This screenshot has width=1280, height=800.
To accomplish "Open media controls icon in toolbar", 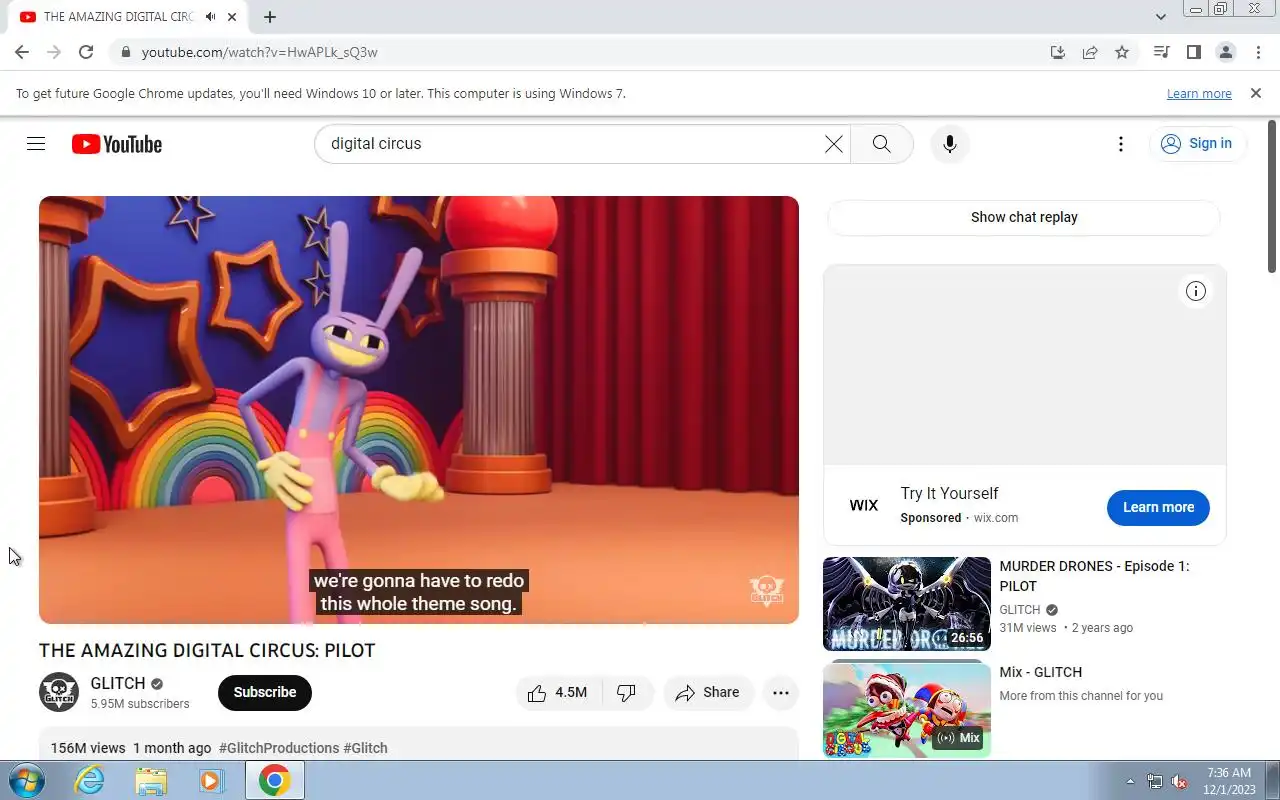I will click(x=1161, y=52).
